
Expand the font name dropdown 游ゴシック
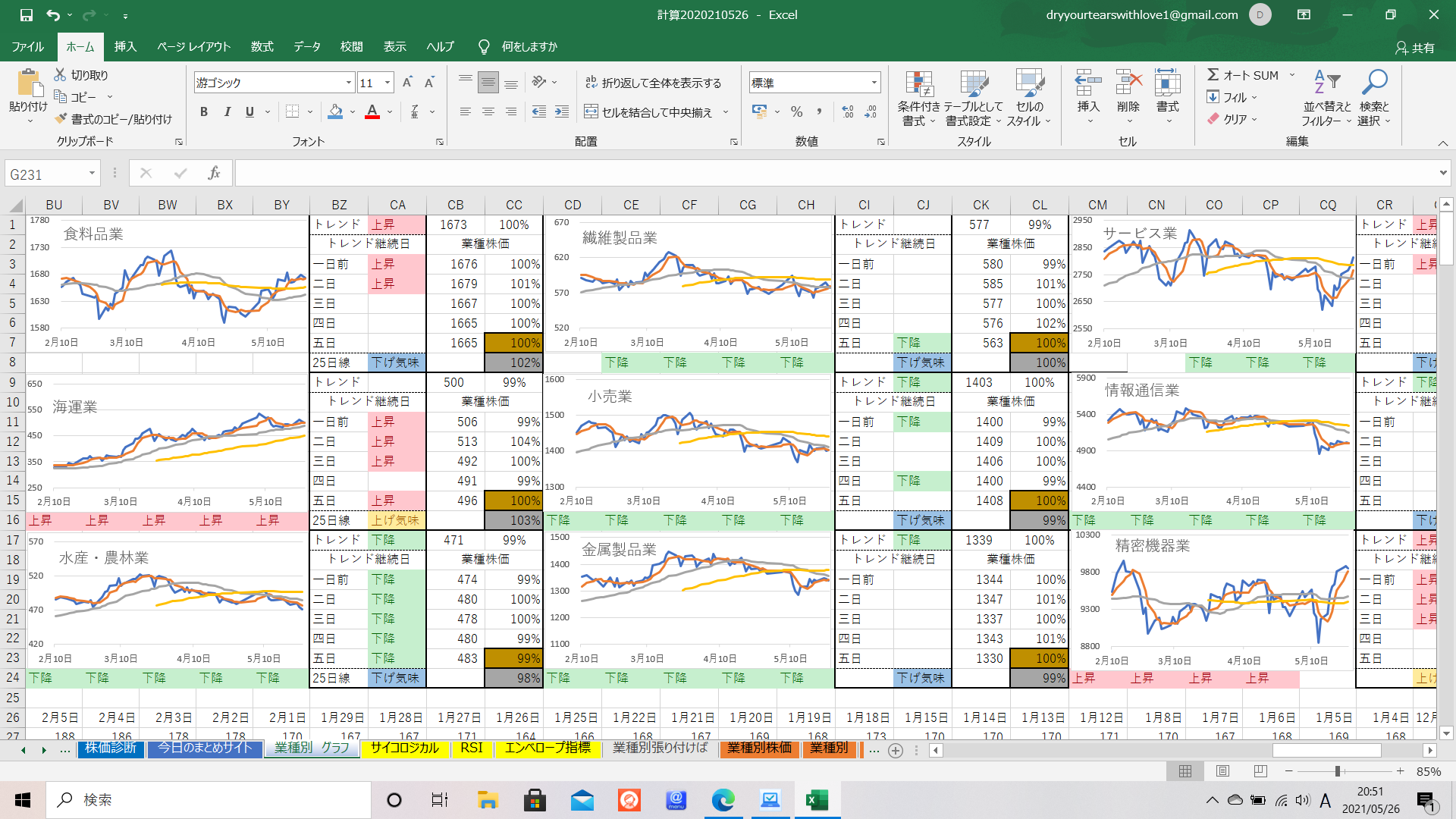tap(349, 83)
